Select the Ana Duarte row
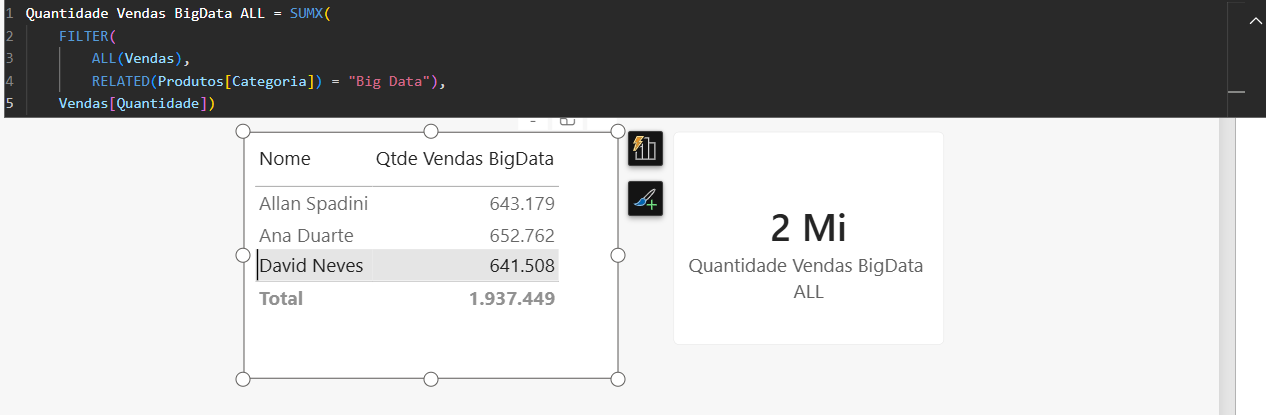This screenshot has height=415, width=1266. coord(407,235)
